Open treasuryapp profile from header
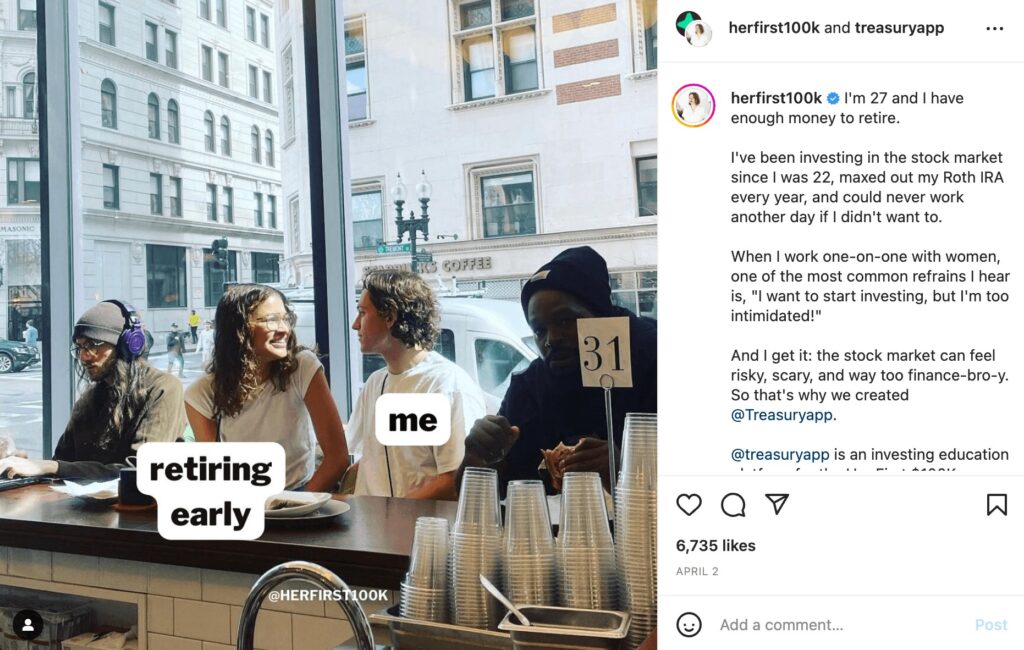This screenshot has width=1024, height=650. pos(899,27)
